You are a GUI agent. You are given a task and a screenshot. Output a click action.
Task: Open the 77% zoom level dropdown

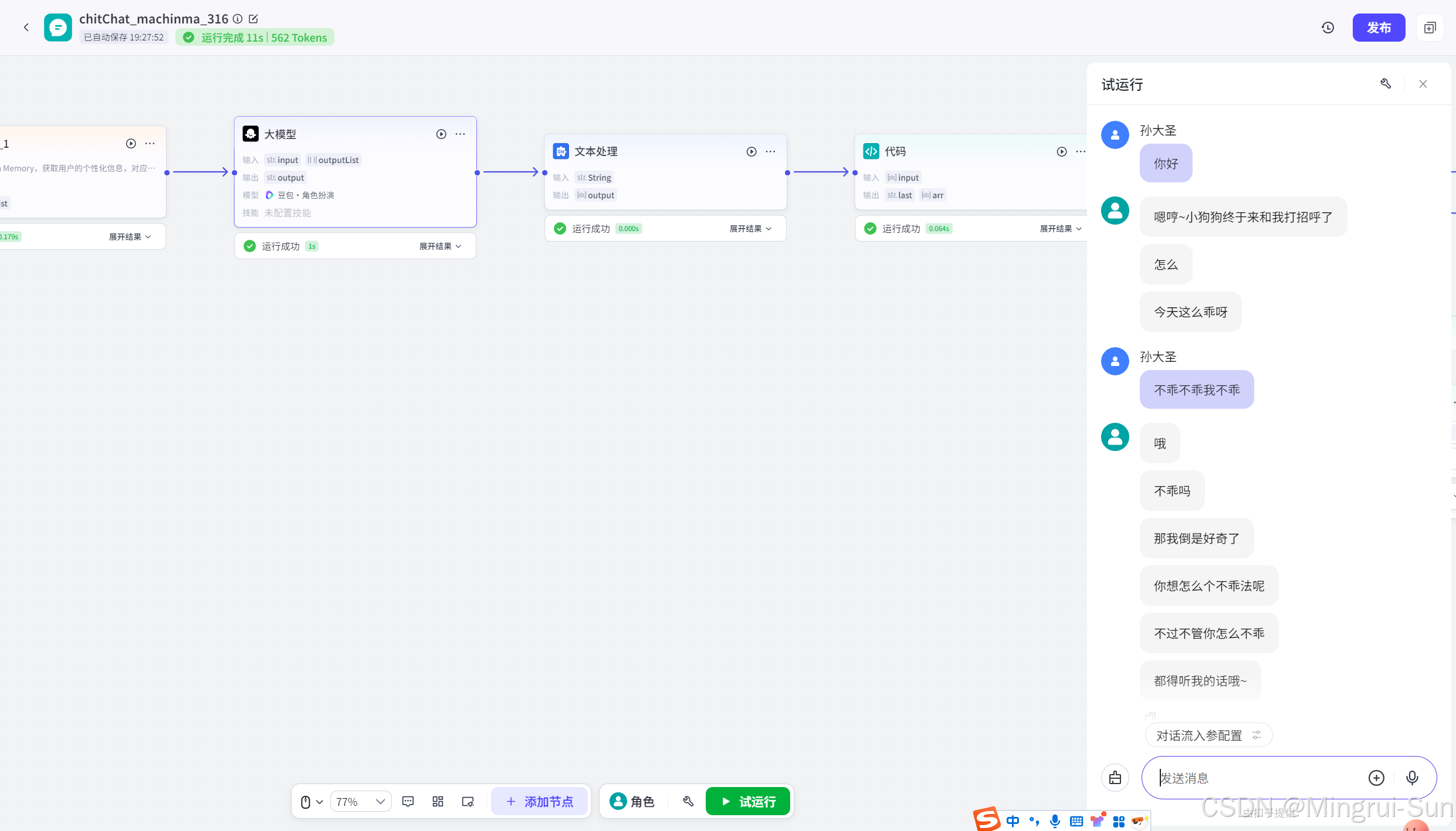click(360, 802)
